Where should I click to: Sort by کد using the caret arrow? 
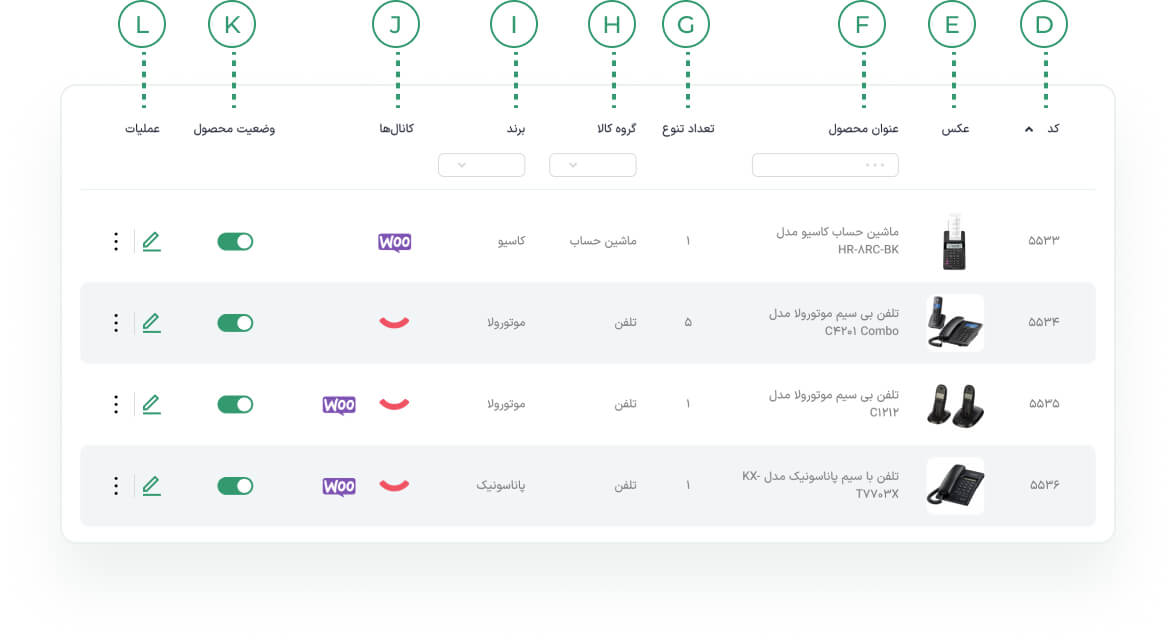point(1029,129)
